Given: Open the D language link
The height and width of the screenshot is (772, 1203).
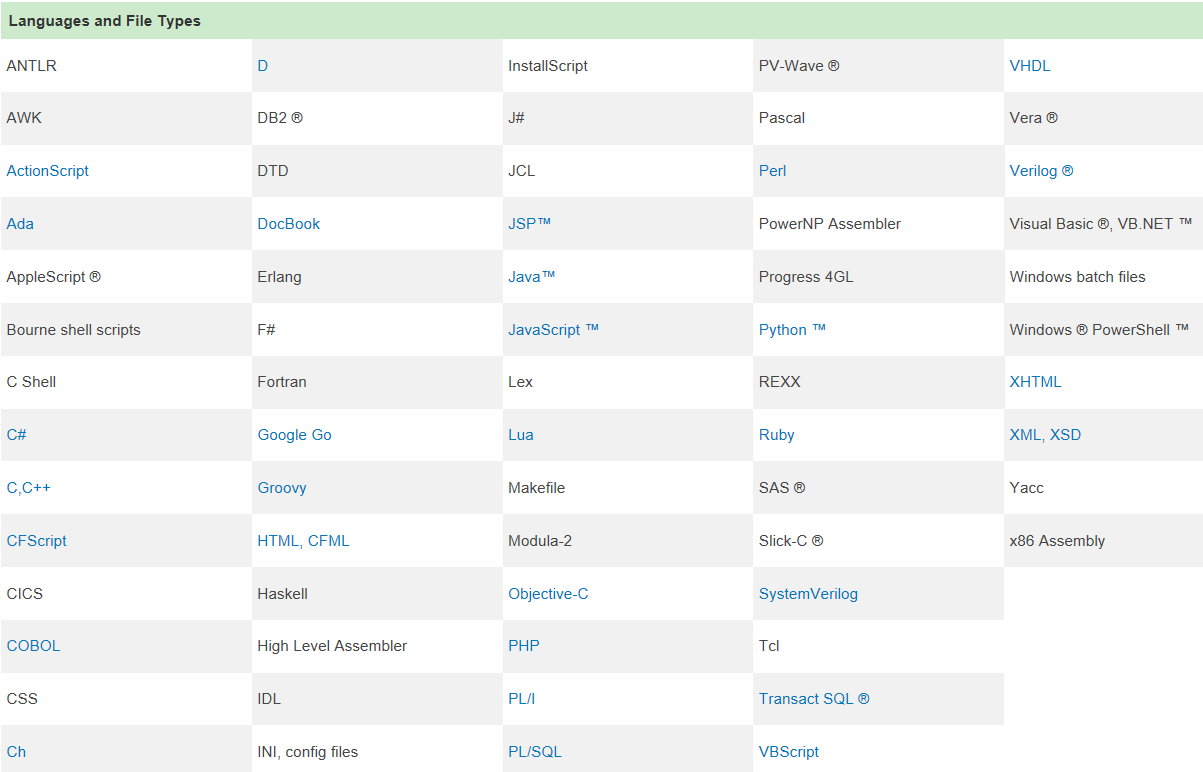Looking at the screenshot, I should pyautogui.click(x=263, y=66).
